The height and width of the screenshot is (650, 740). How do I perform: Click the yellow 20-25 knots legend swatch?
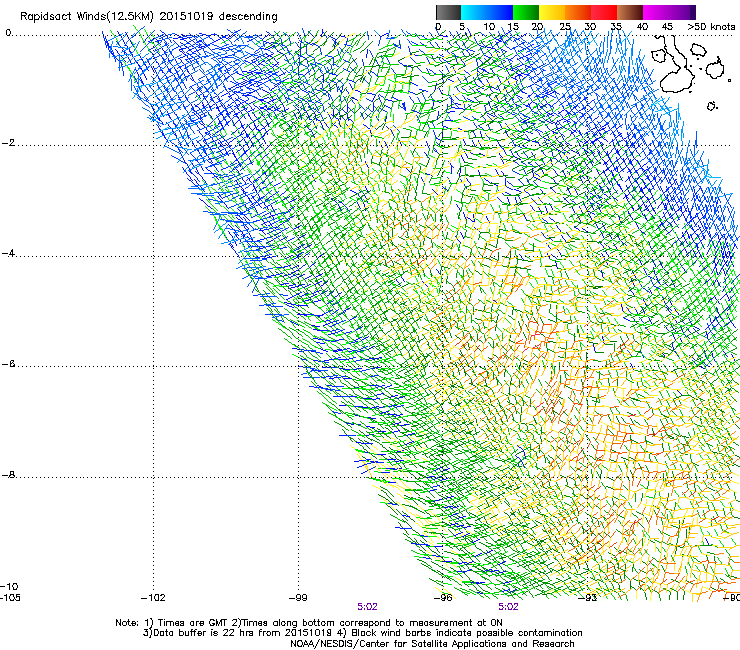point(552,12)
